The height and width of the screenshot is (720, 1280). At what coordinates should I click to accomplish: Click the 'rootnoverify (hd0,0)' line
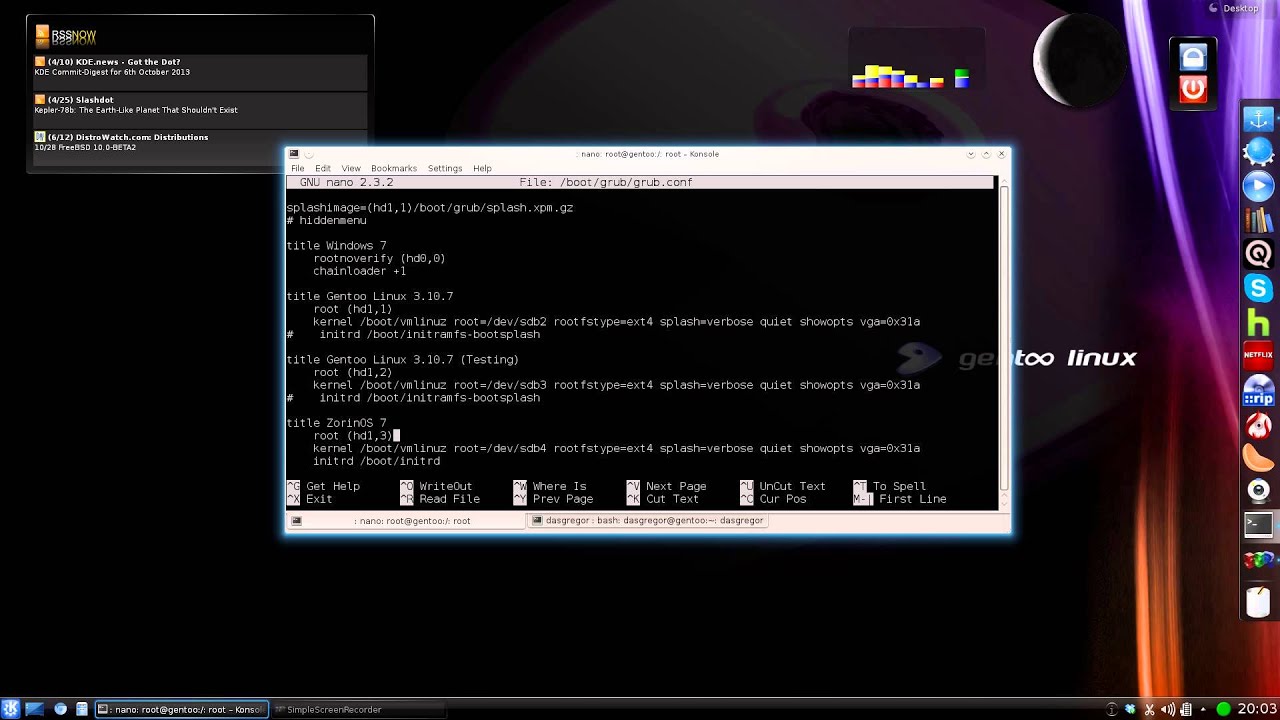tap(379, 258)
